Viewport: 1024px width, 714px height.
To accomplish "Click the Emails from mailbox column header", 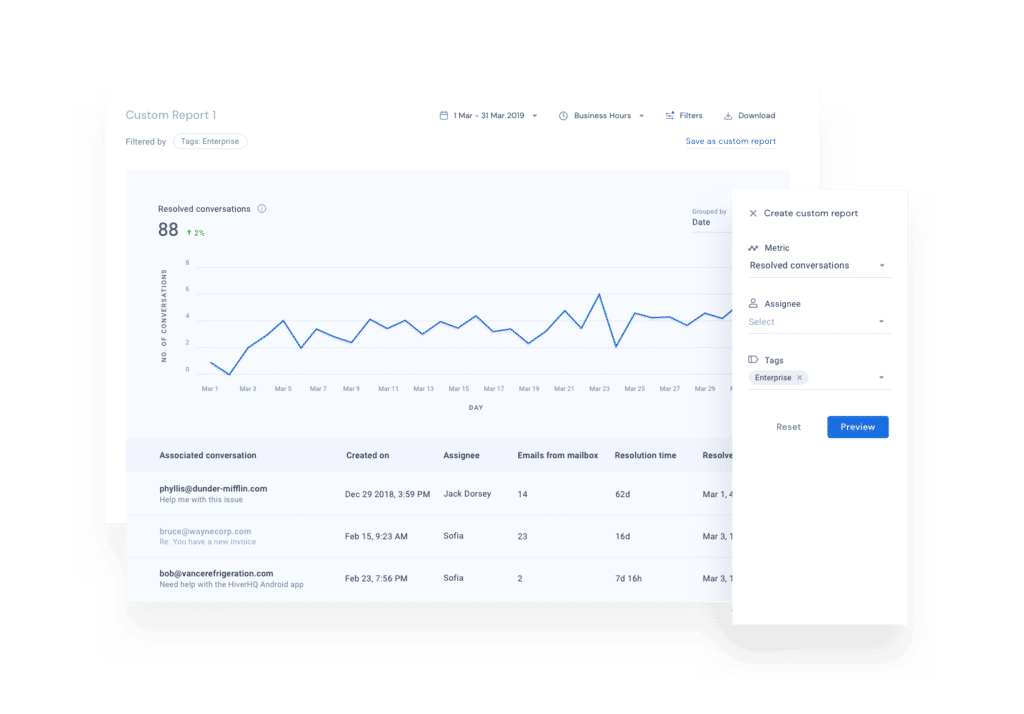I will (558, 455).
